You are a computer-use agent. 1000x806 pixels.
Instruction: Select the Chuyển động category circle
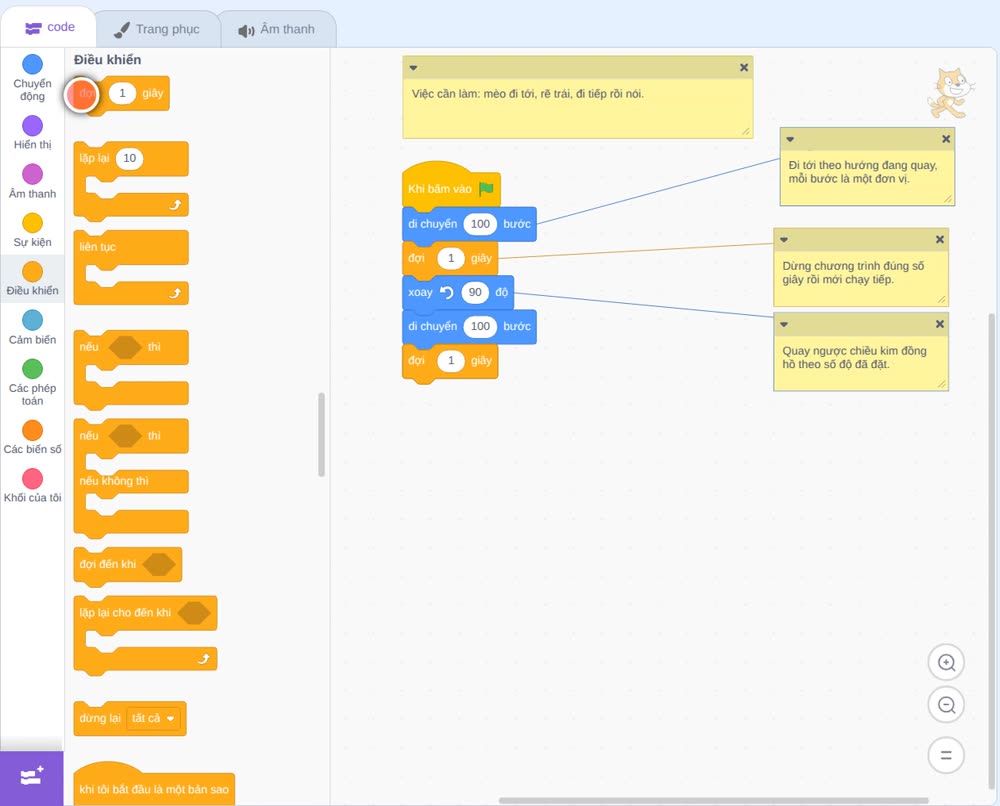[x=33, y=64]
